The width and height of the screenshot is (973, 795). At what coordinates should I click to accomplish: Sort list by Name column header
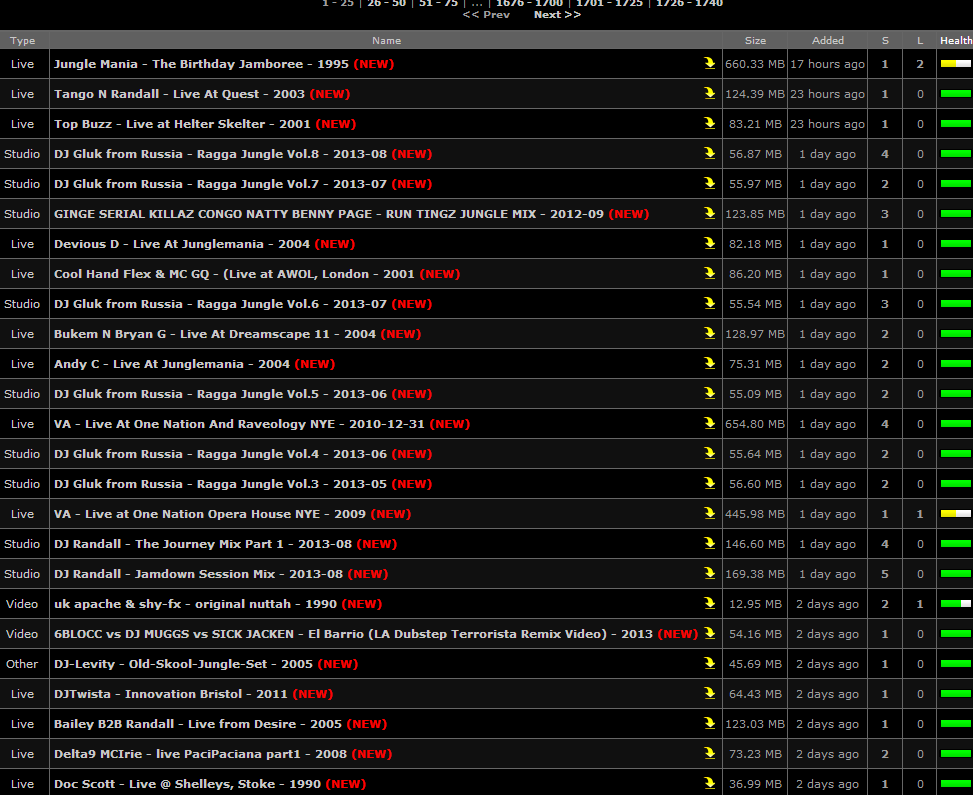[386, 40]
